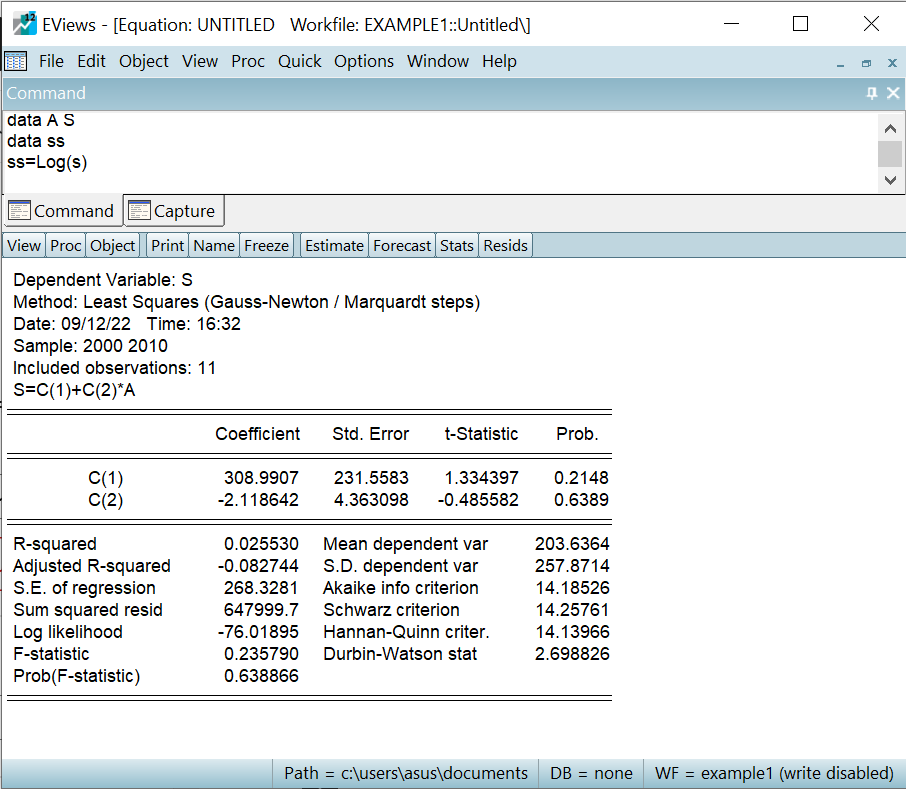Image resolution: width=906 pixels, height=789 pixels.
Task: Open the equation View dropdown button
Action: pos(24,245)
